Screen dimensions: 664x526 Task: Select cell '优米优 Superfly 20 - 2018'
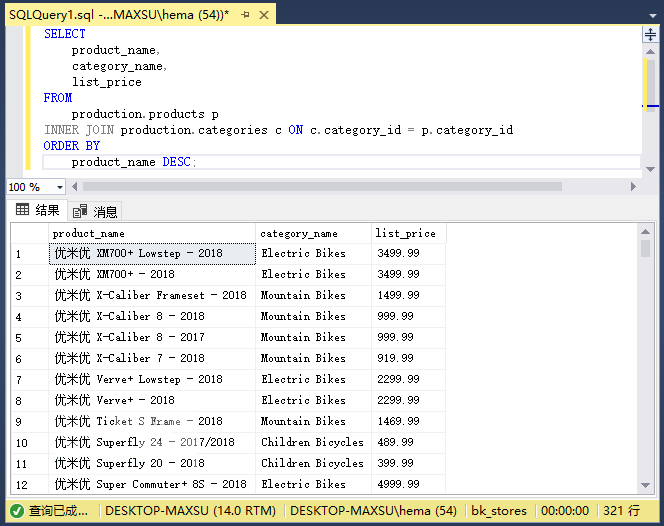click(152, 463)
